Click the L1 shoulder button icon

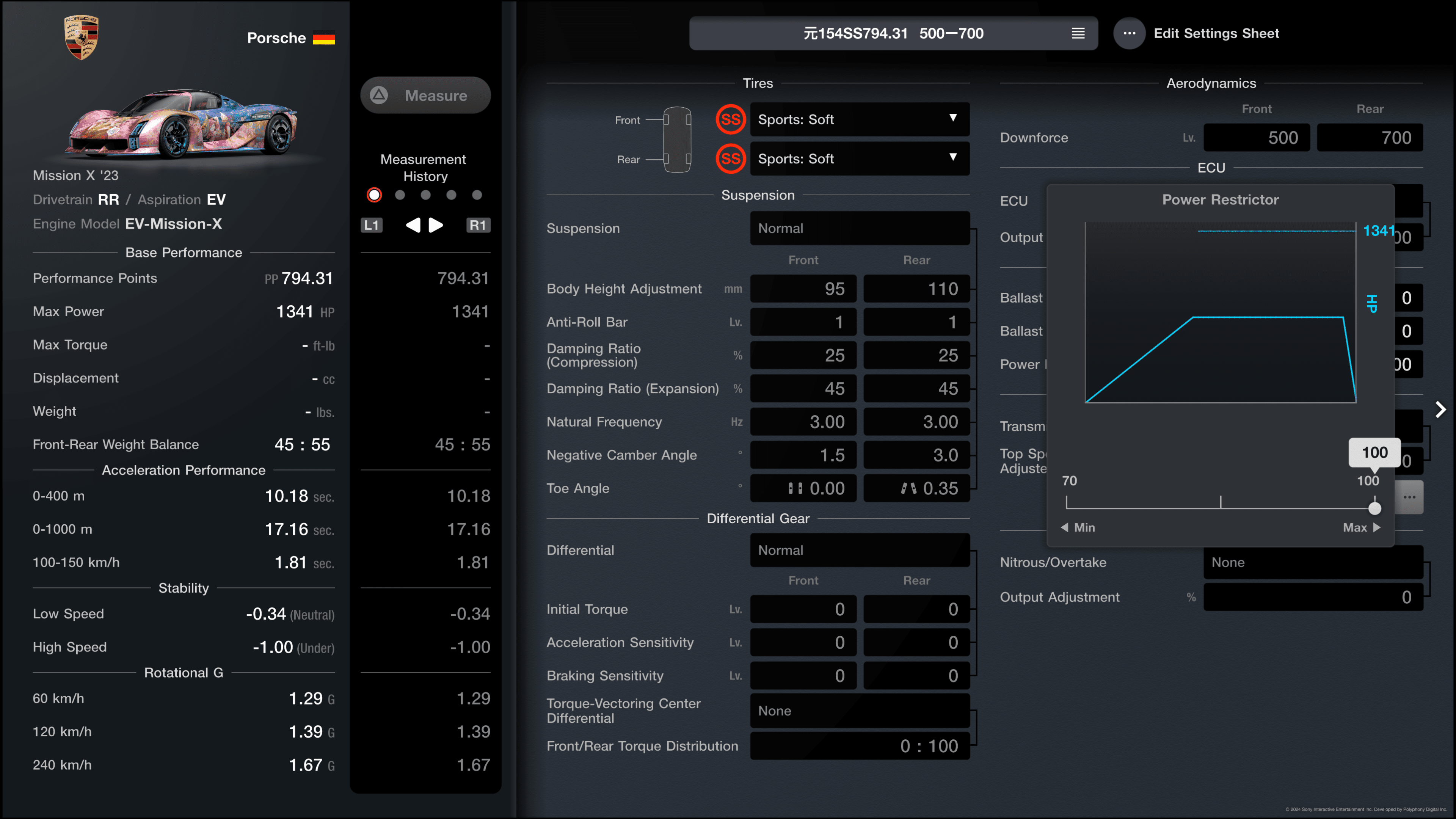(x=371, y=225)
